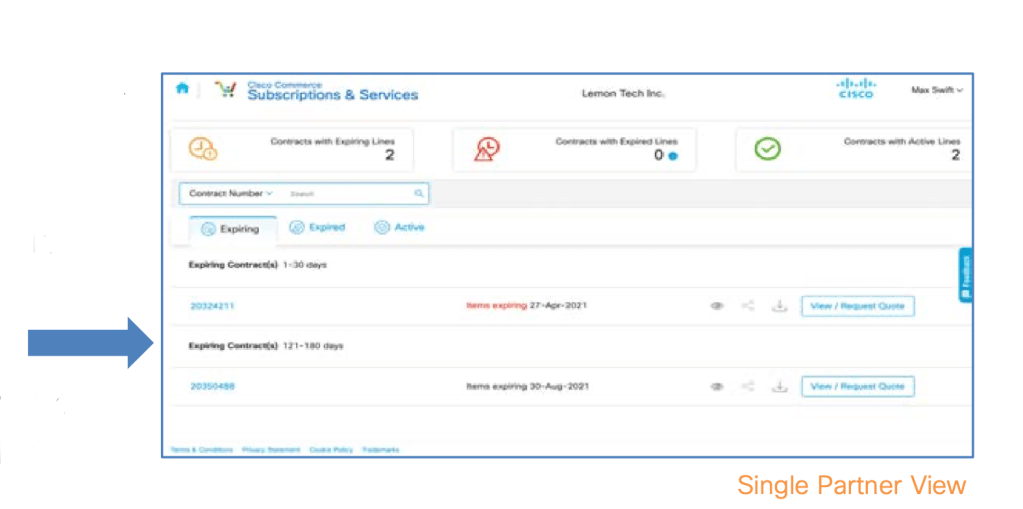Screen dimensions: 1023x509
Task: Switch to the Expired tab
Action: pyautogui.click(x=317, y=228)
